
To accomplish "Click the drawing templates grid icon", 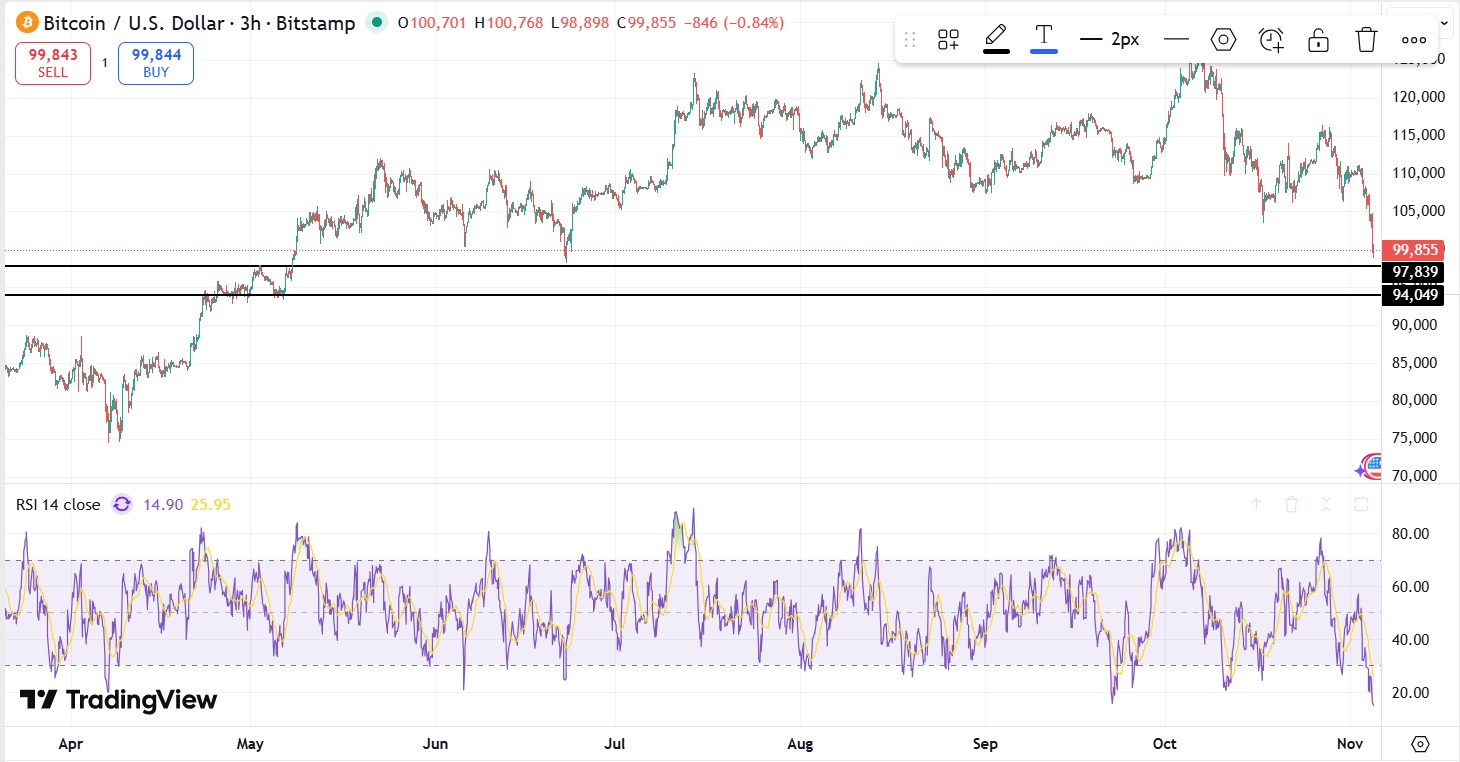I will (948, 40).
